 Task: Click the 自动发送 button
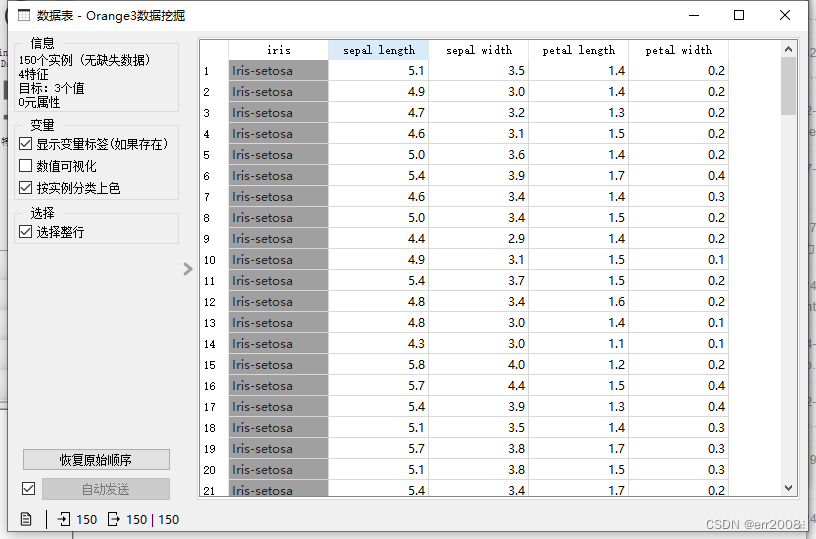106,489
